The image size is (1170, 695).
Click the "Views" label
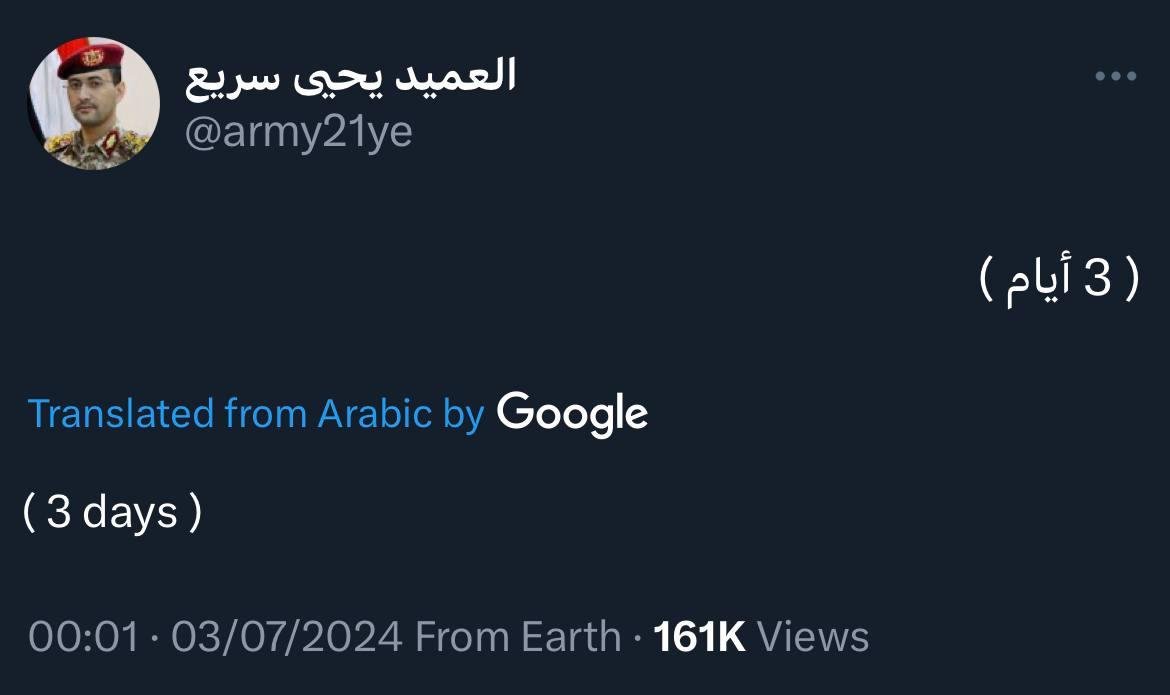tap(813, 637)
